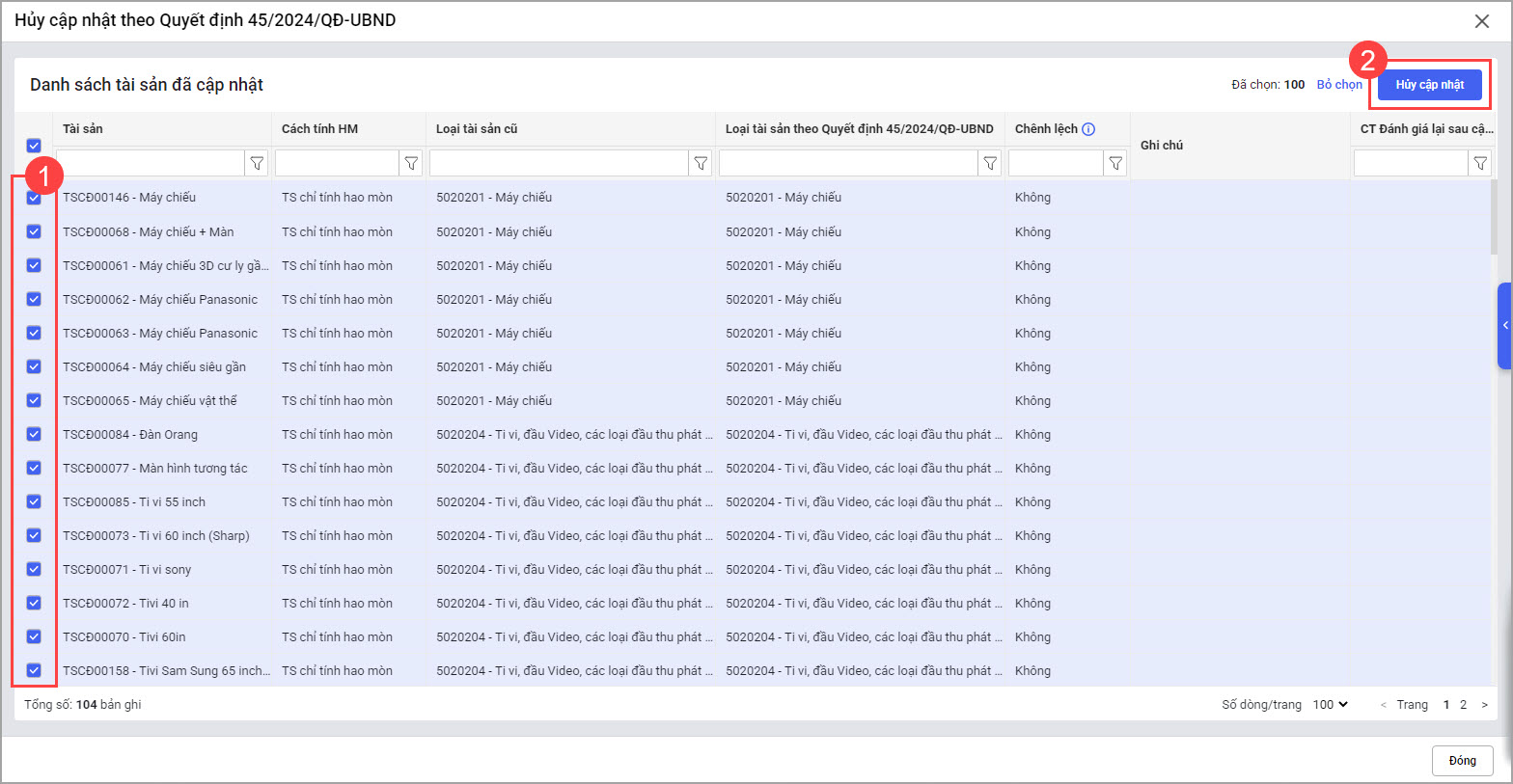Click the Hủy cập nhật button

tap(1429, 85)
